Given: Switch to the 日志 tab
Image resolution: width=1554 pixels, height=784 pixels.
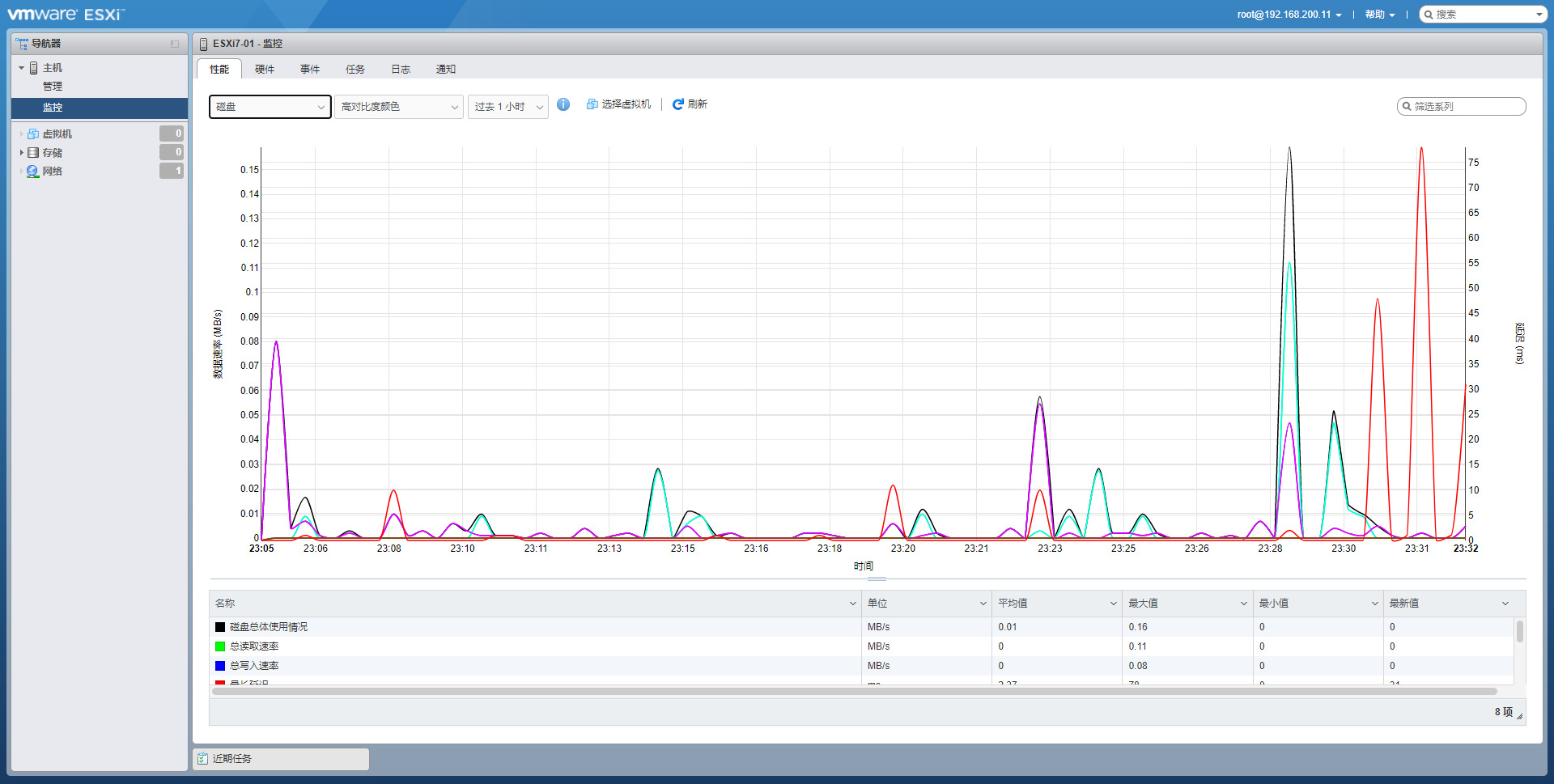Looking at the screenshot, I should click(x=401, y=70).
